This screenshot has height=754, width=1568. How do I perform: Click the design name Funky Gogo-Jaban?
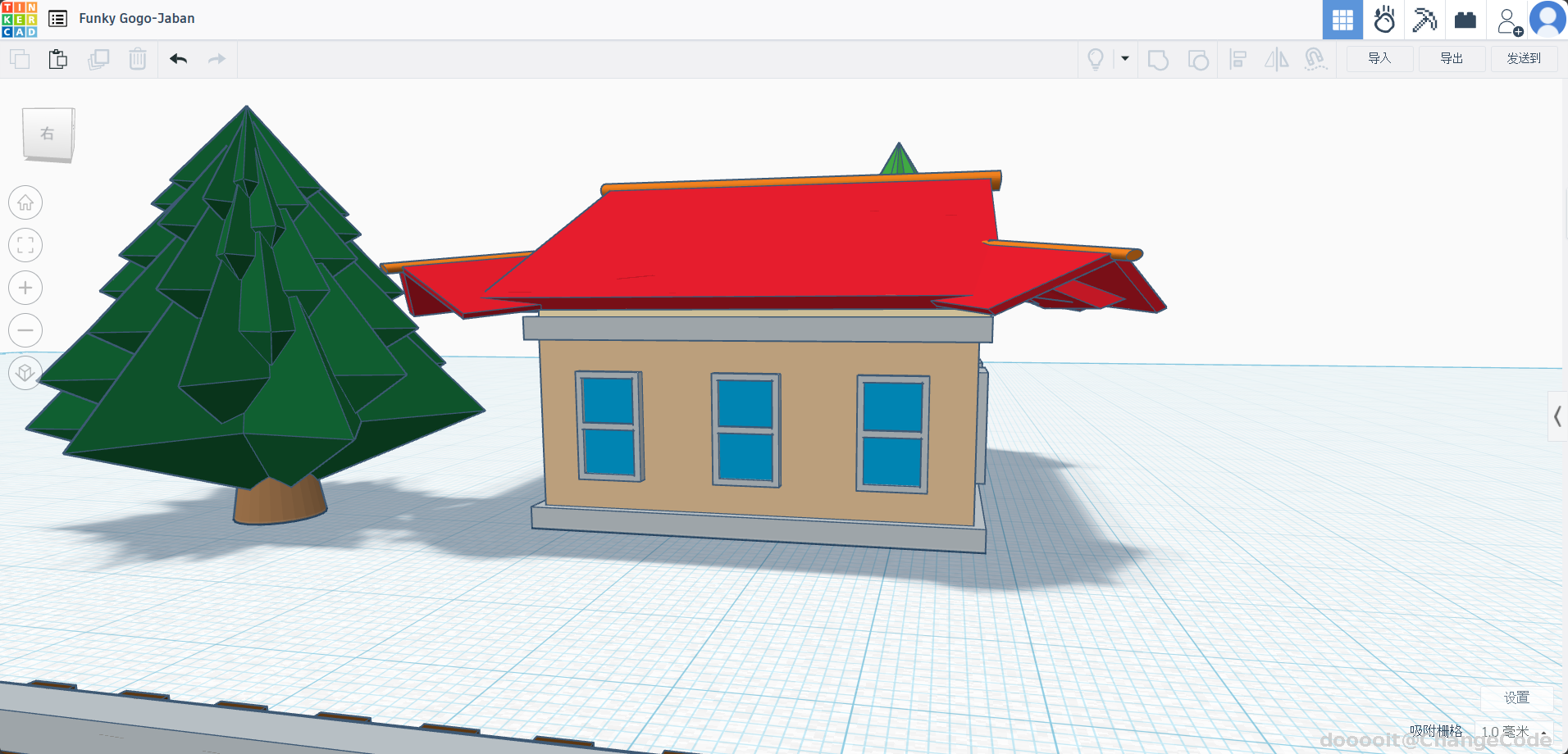point(137,18)
